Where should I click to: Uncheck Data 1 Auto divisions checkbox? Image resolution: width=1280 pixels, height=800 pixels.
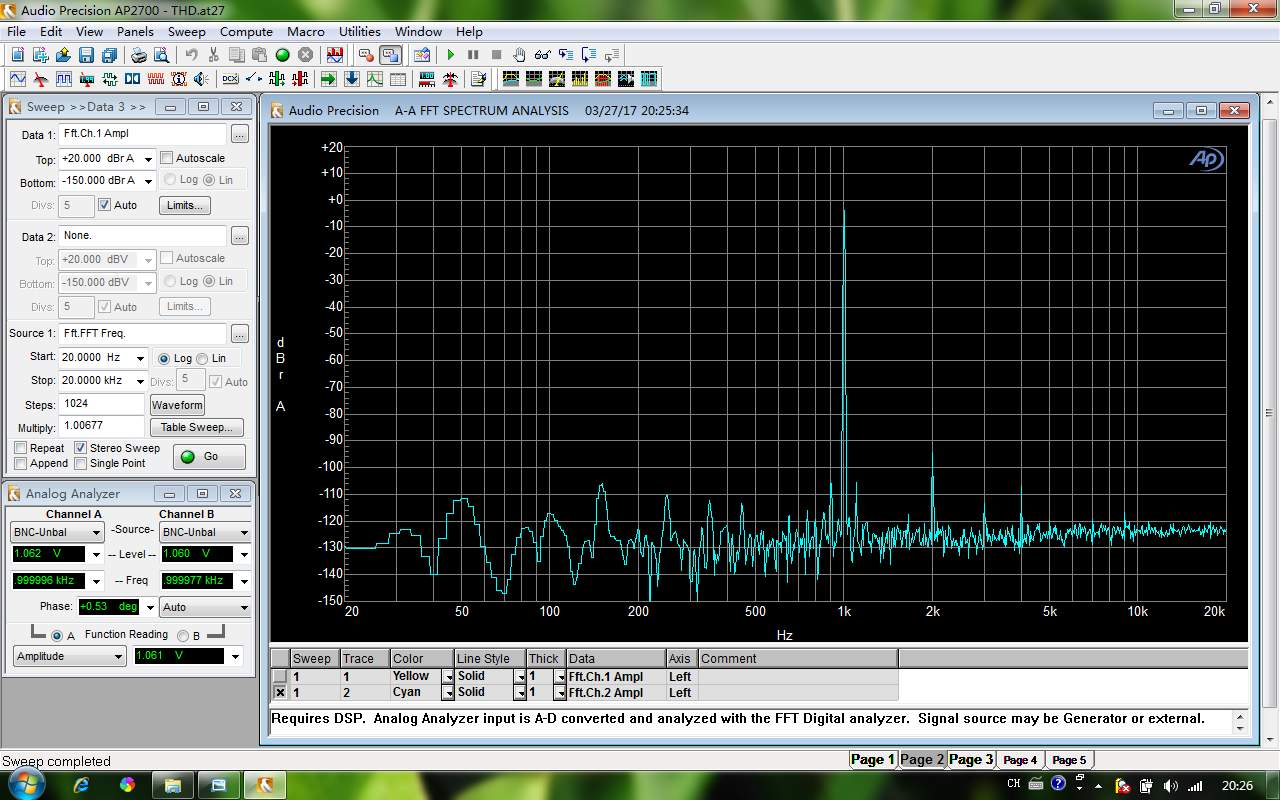point(104,205)
